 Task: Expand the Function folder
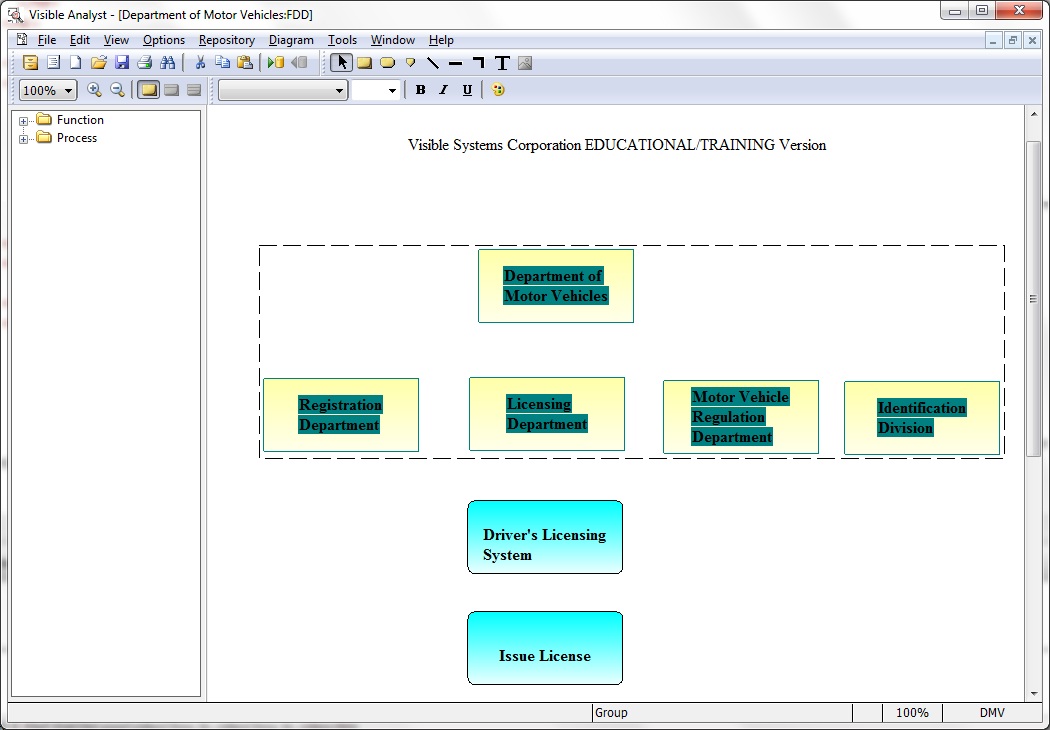coord(23,121)
